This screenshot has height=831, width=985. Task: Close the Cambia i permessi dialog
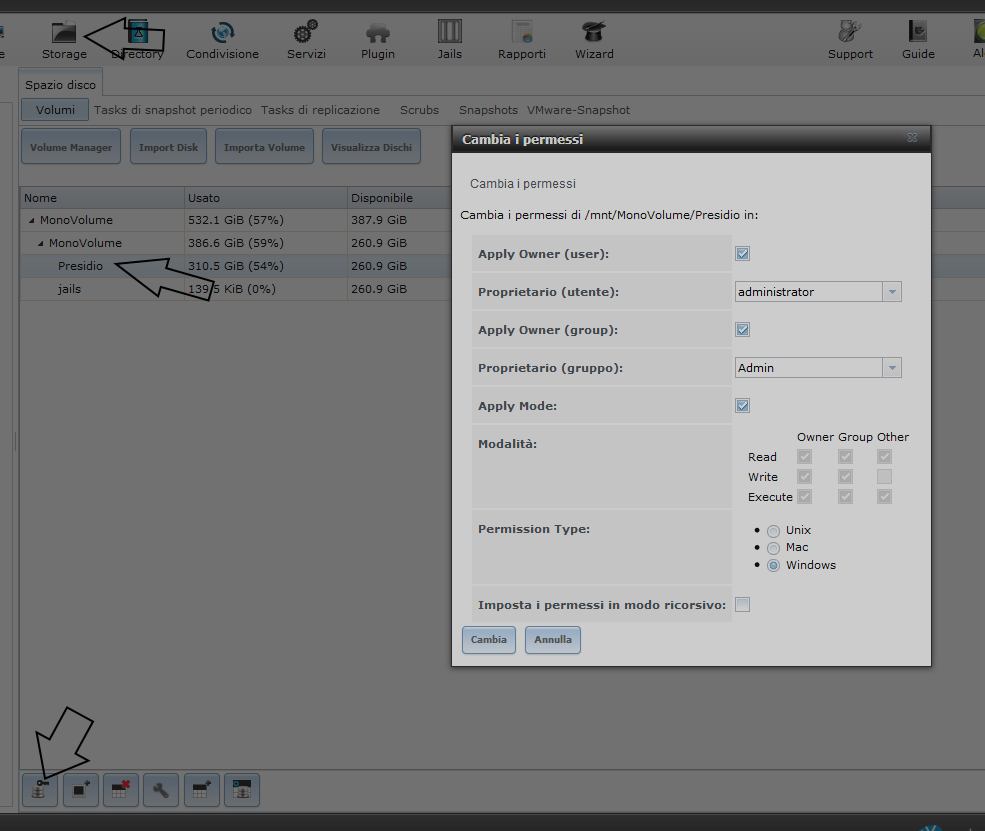(x=912, y=138)
